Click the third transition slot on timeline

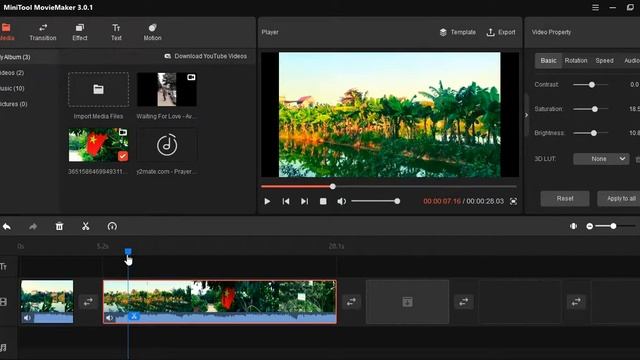pos(464,302)
